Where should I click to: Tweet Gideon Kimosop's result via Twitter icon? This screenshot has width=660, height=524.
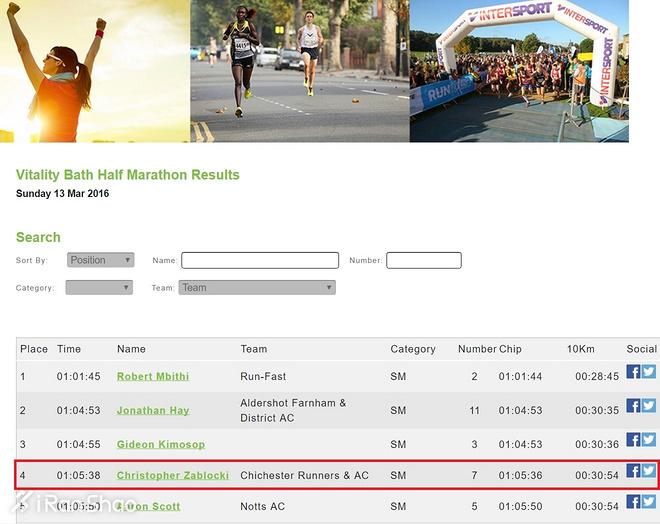click(649, 440)
